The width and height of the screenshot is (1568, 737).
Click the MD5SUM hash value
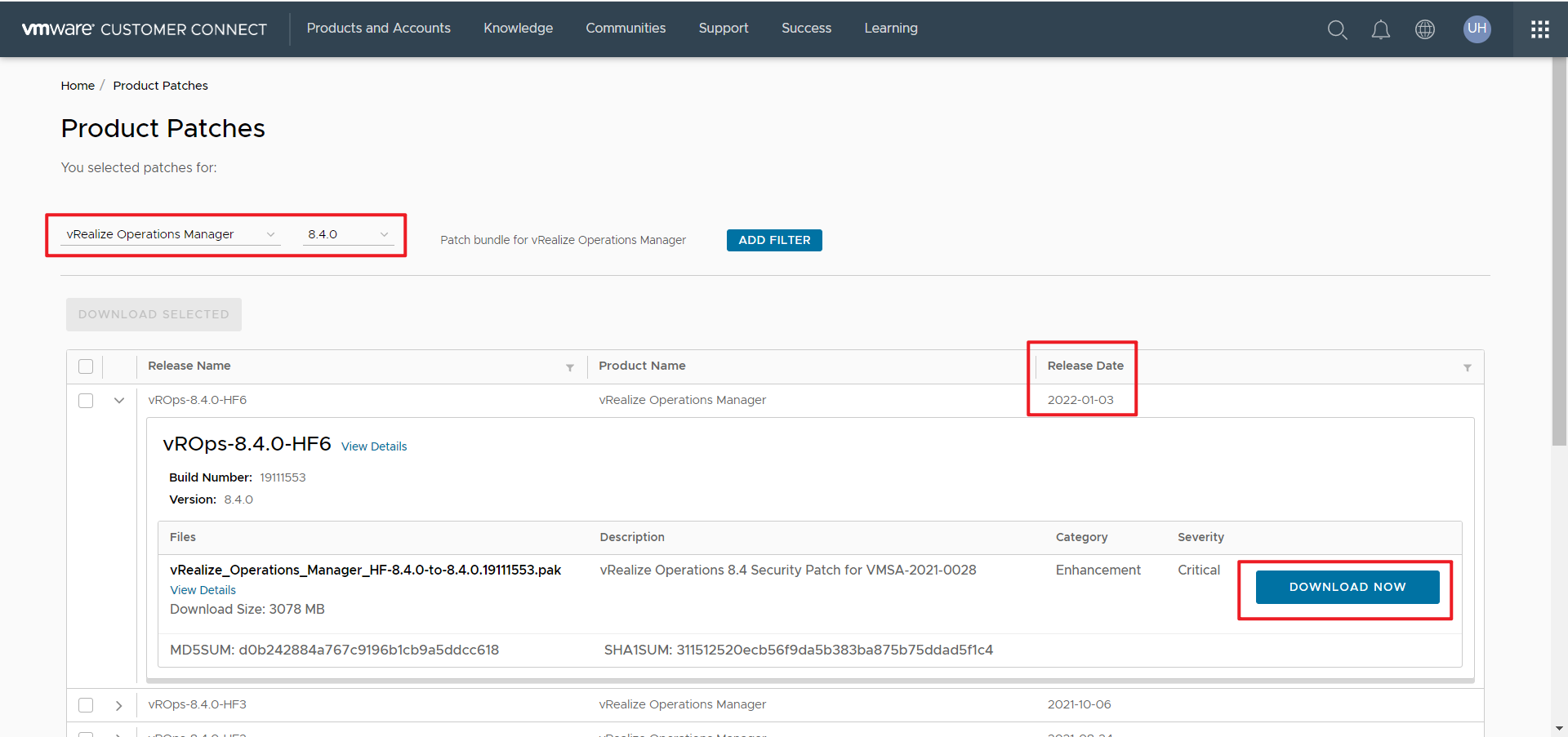pyautogui.click(x=368, y=650)
